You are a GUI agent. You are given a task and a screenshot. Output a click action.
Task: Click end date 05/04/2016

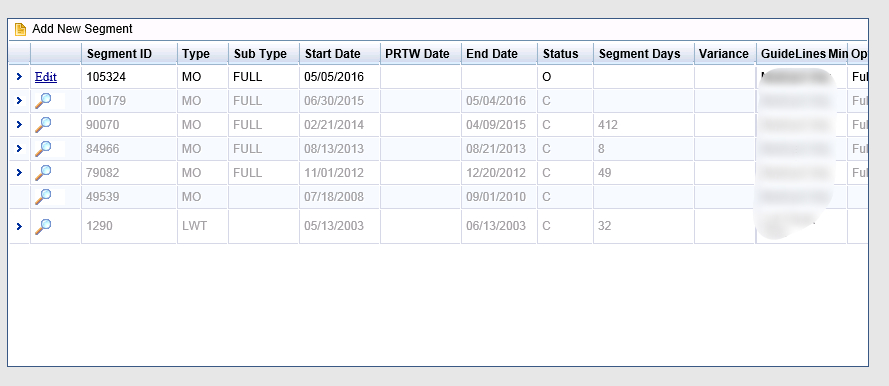coord(496,101)
